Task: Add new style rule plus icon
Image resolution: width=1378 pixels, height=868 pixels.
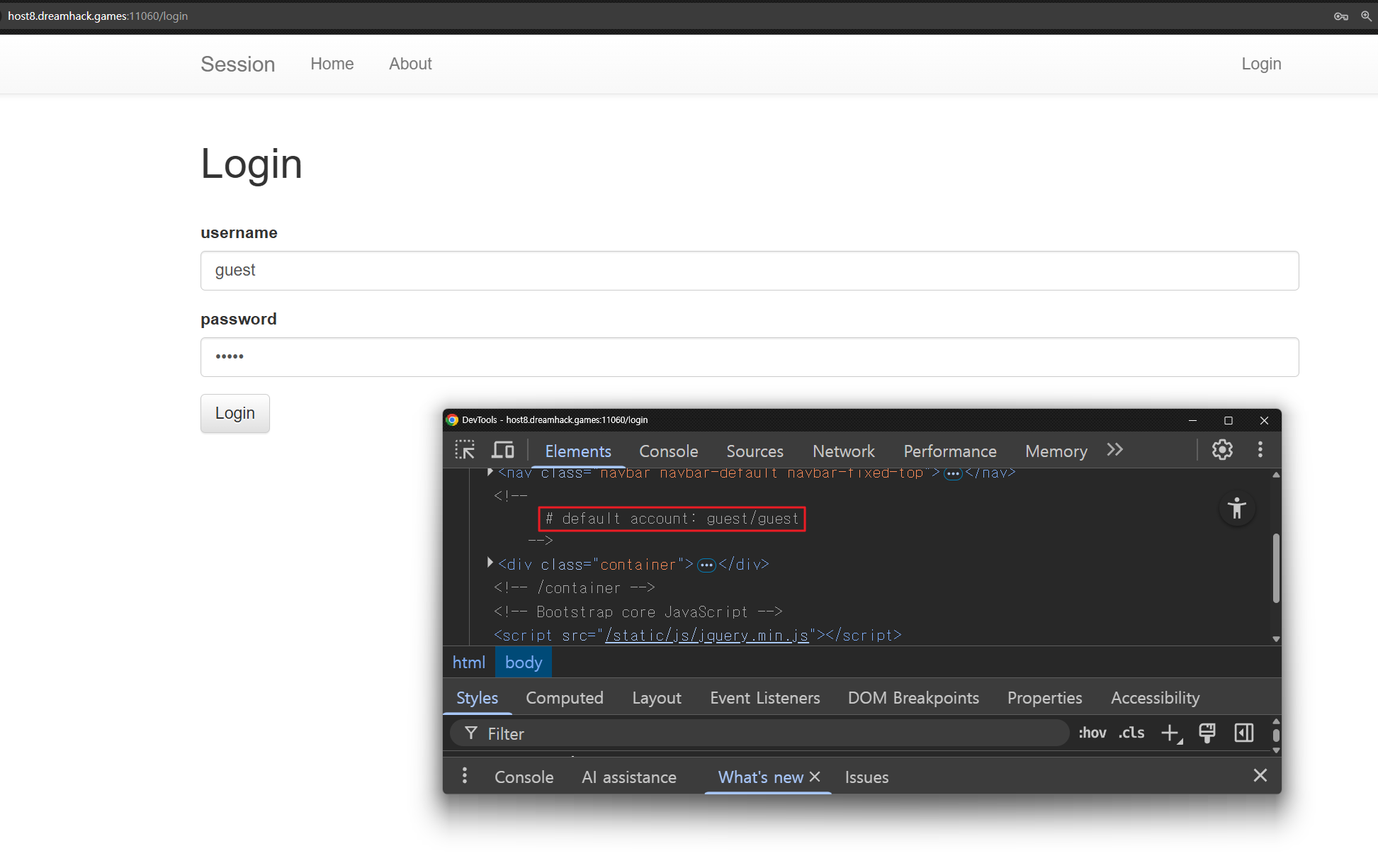Action: tap(1170, 733)
